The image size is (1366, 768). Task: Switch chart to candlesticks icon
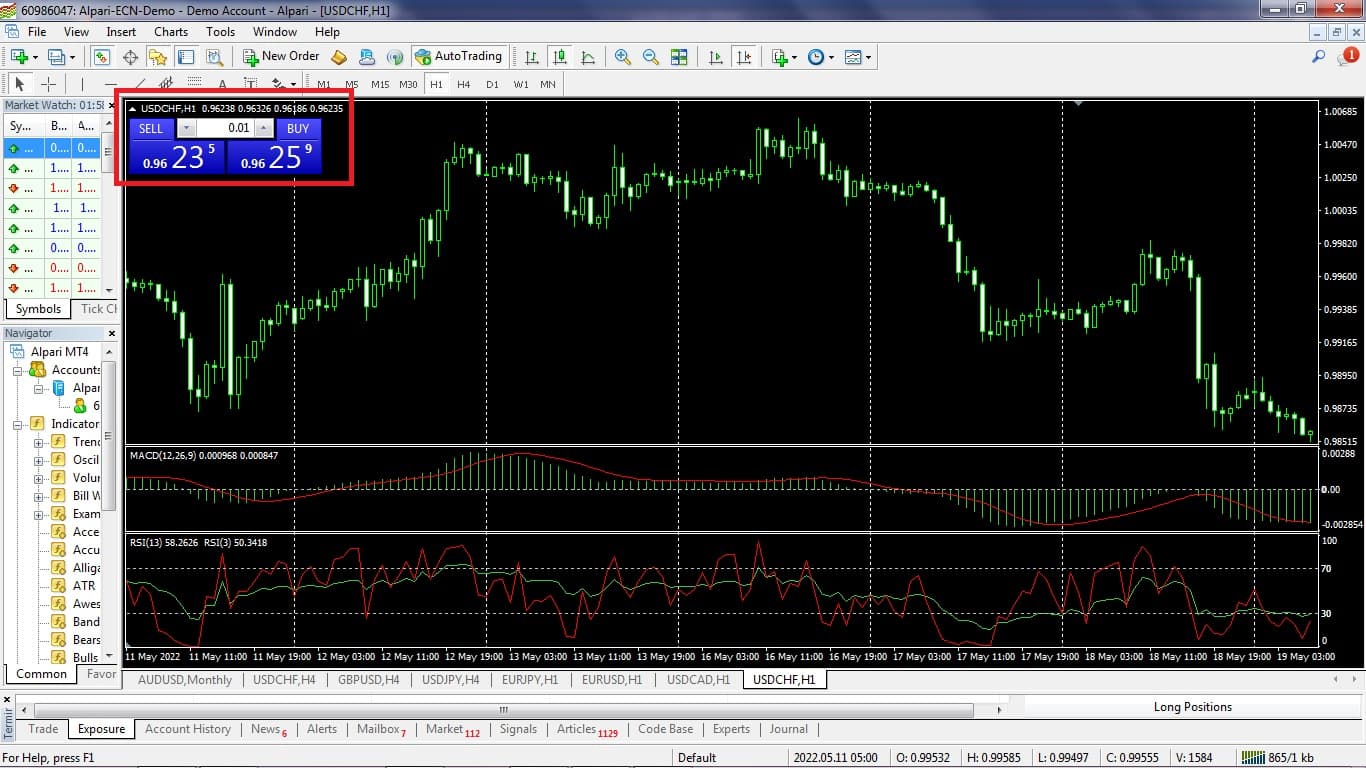(x=560, y=57)
